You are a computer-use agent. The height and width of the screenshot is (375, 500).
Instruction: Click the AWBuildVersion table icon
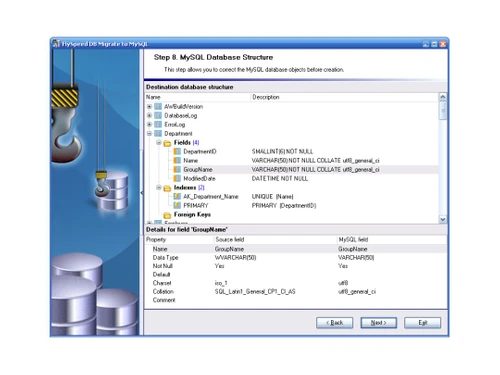(x=158, y=107)
